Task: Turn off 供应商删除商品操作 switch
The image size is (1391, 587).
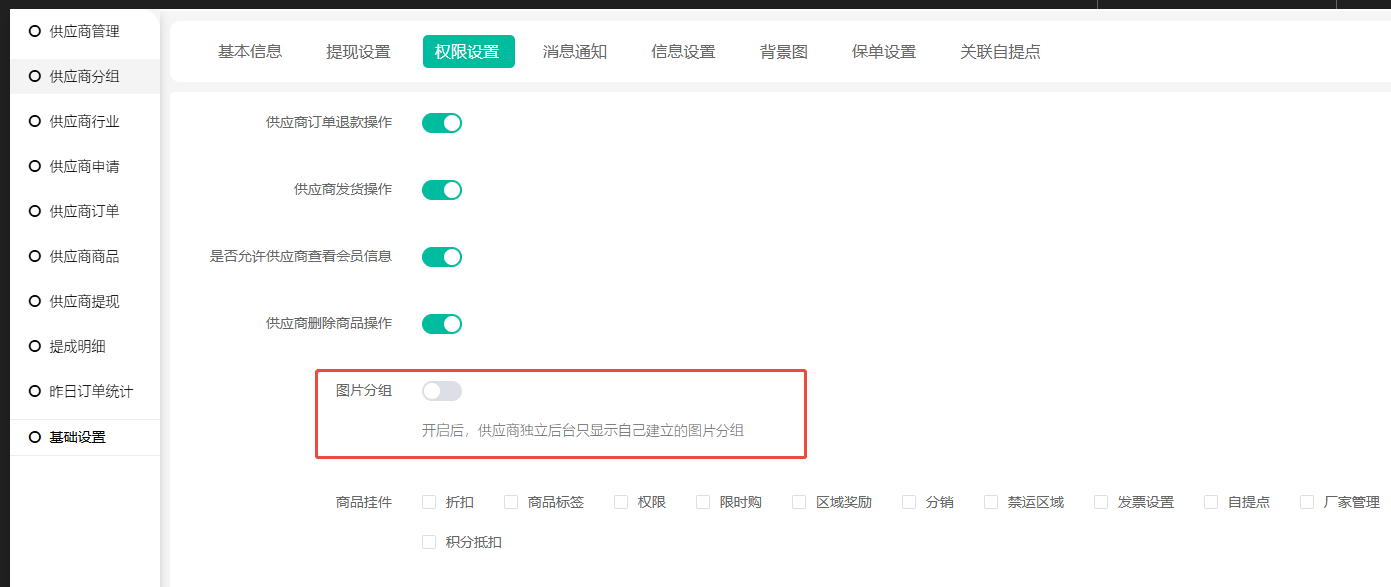Action: coord(441,324)
